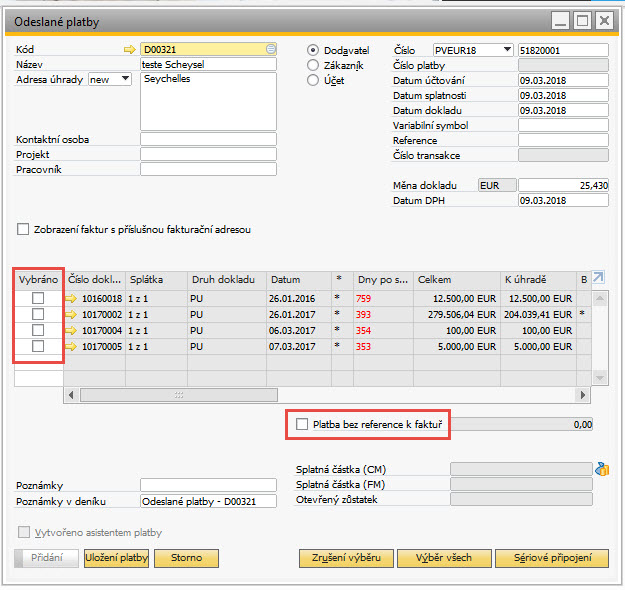Click the address box containing Seychelles
The height and width of the screenshot is (590, 625).
pos(208,101)
